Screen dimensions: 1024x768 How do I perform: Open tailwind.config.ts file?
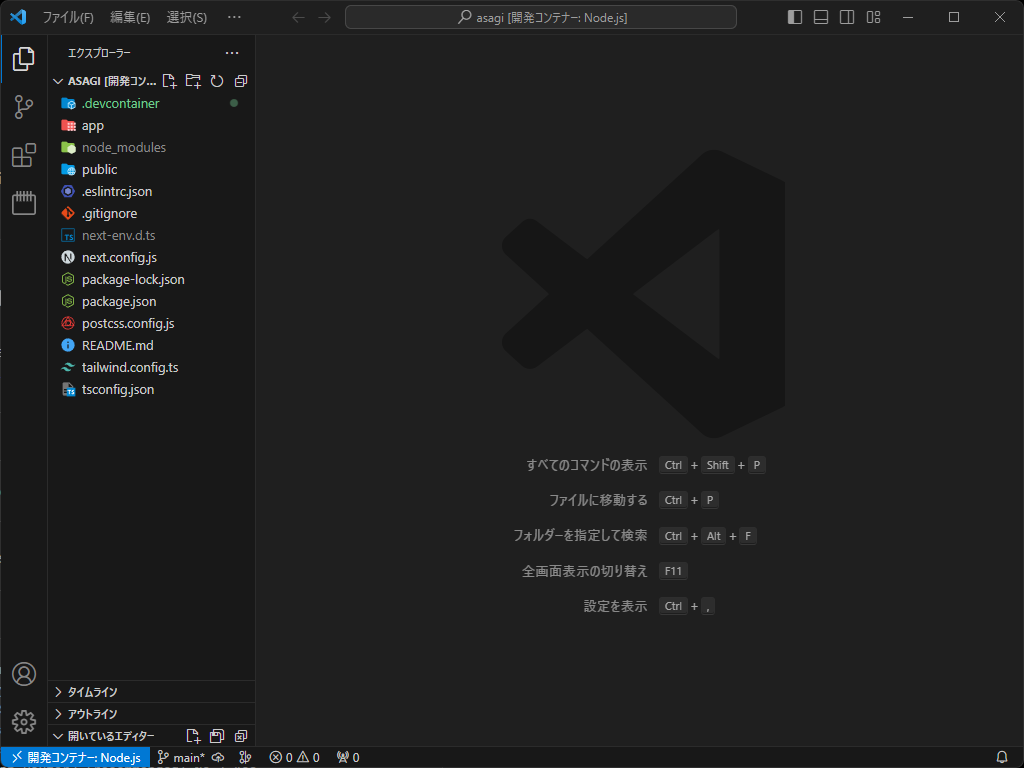coord(150,367)
